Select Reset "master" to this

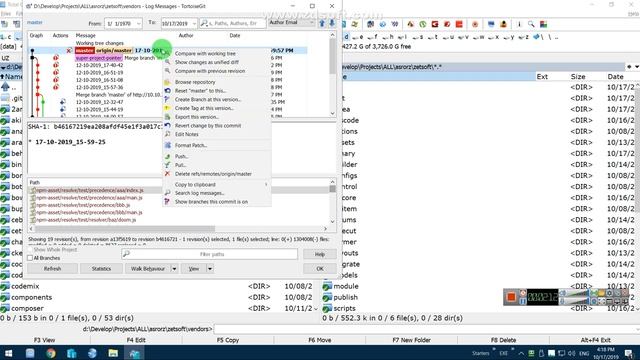(200, 91)
